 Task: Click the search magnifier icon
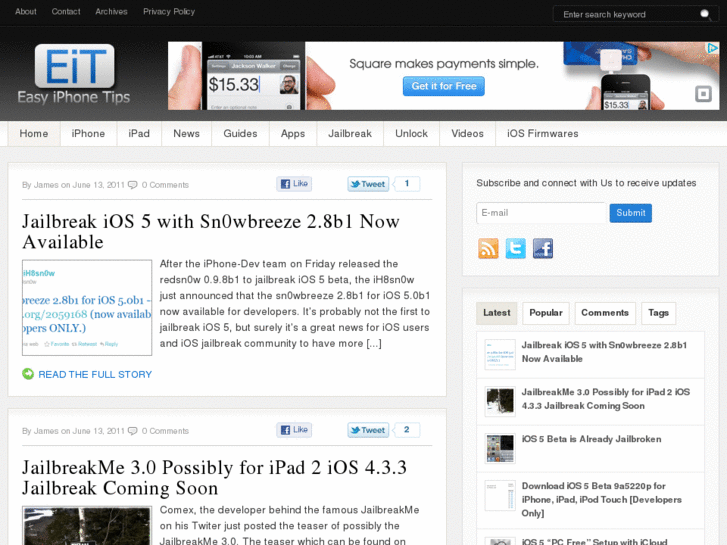(705, 14)
